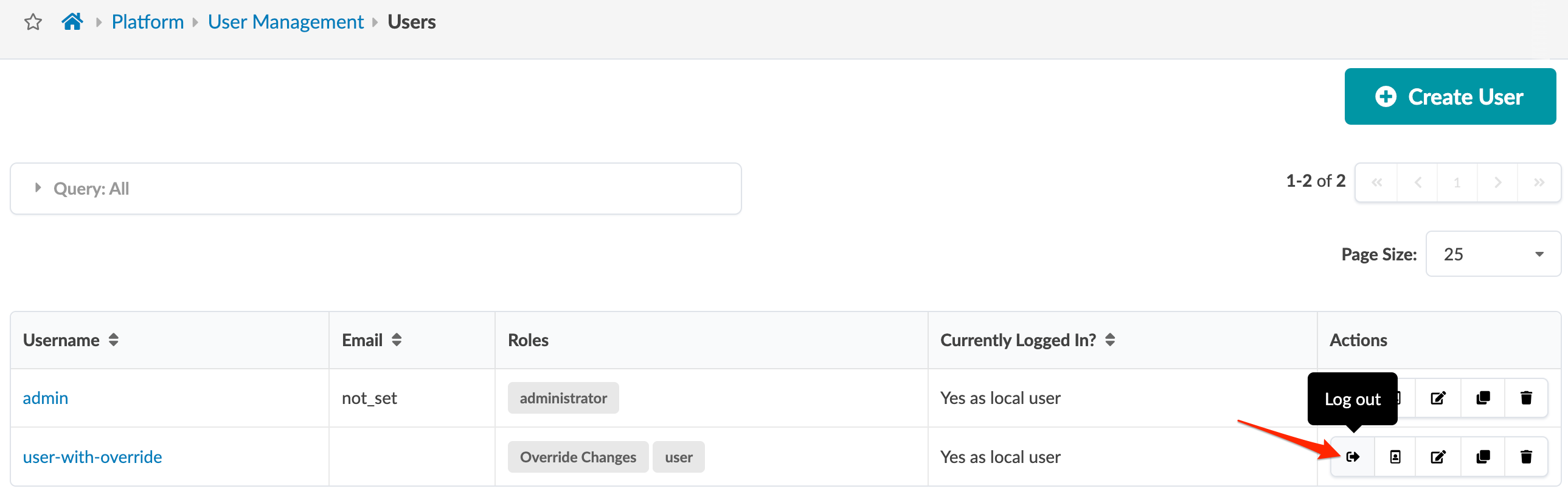Sort table by Email column
1568x494 pixels.
pos(397,340)
